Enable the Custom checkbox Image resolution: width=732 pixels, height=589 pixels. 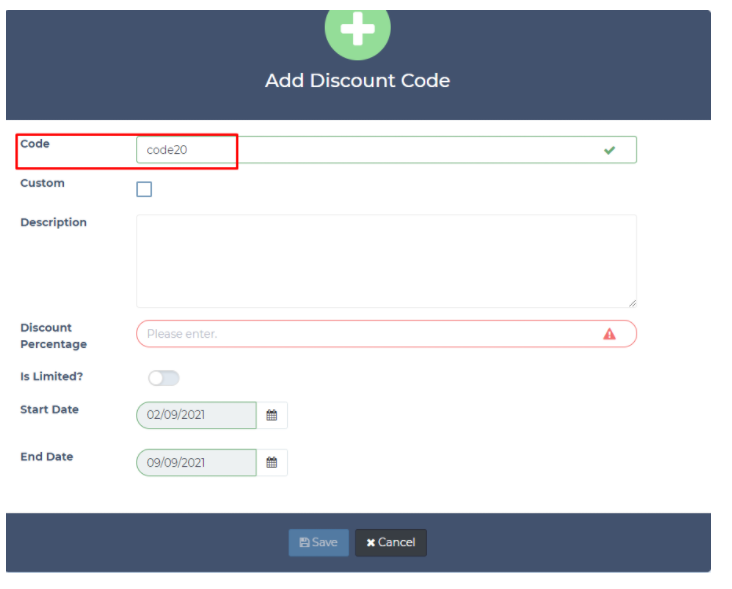144,189
